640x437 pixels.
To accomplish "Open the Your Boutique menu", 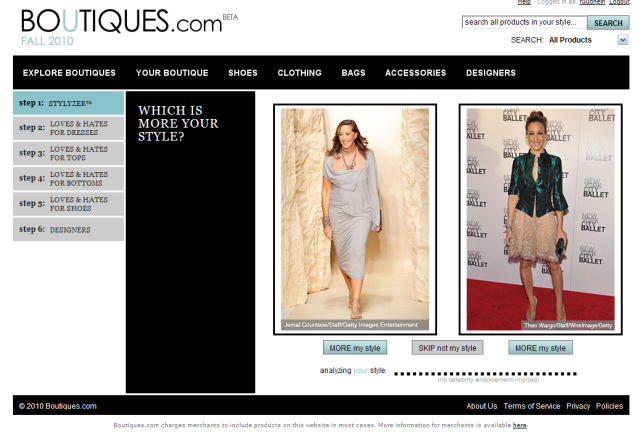I will (172, 73).
